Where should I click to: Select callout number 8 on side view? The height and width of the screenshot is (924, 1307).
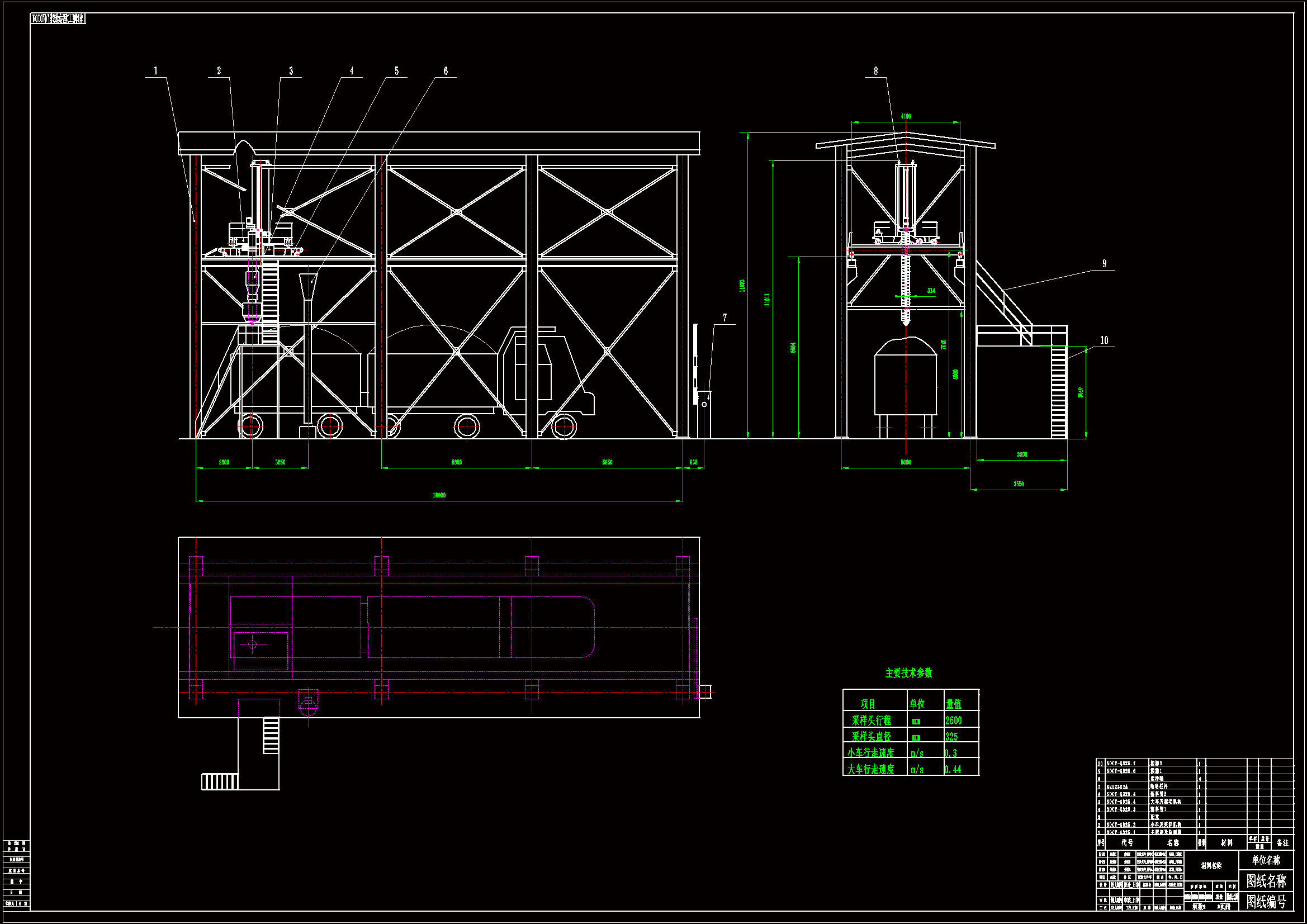(x=875, y=71)
